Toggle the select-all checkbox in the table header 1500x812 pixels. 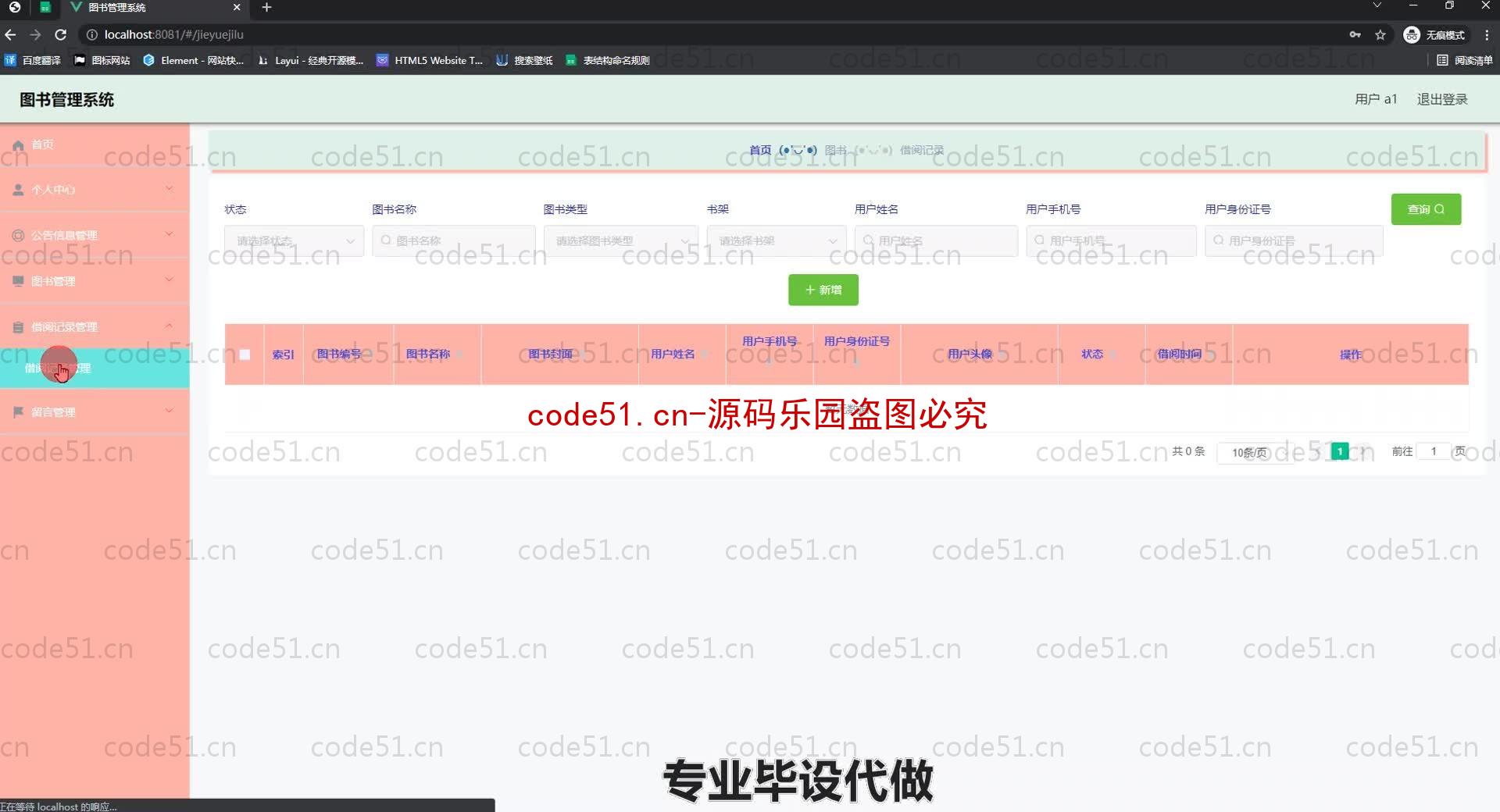pos(245,354)
